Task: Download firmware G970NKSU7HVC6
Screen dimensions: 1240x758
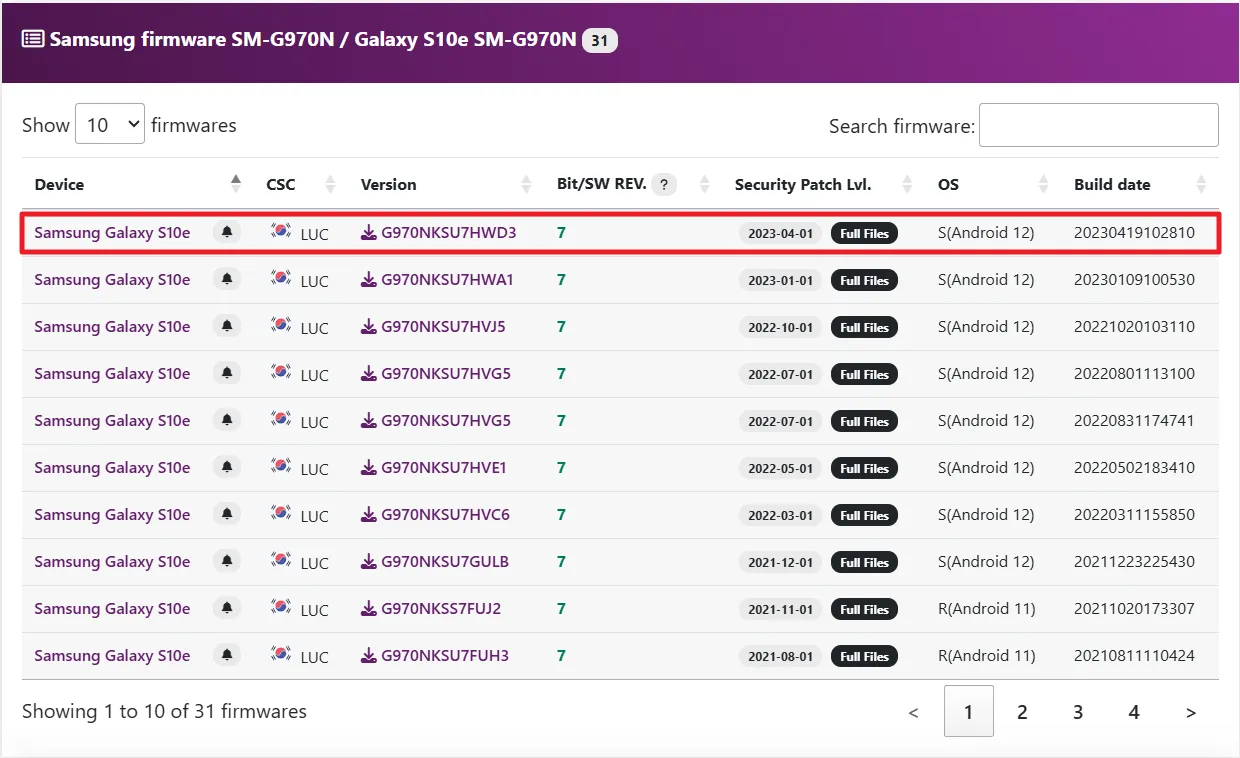Action: tap(435, 514)
